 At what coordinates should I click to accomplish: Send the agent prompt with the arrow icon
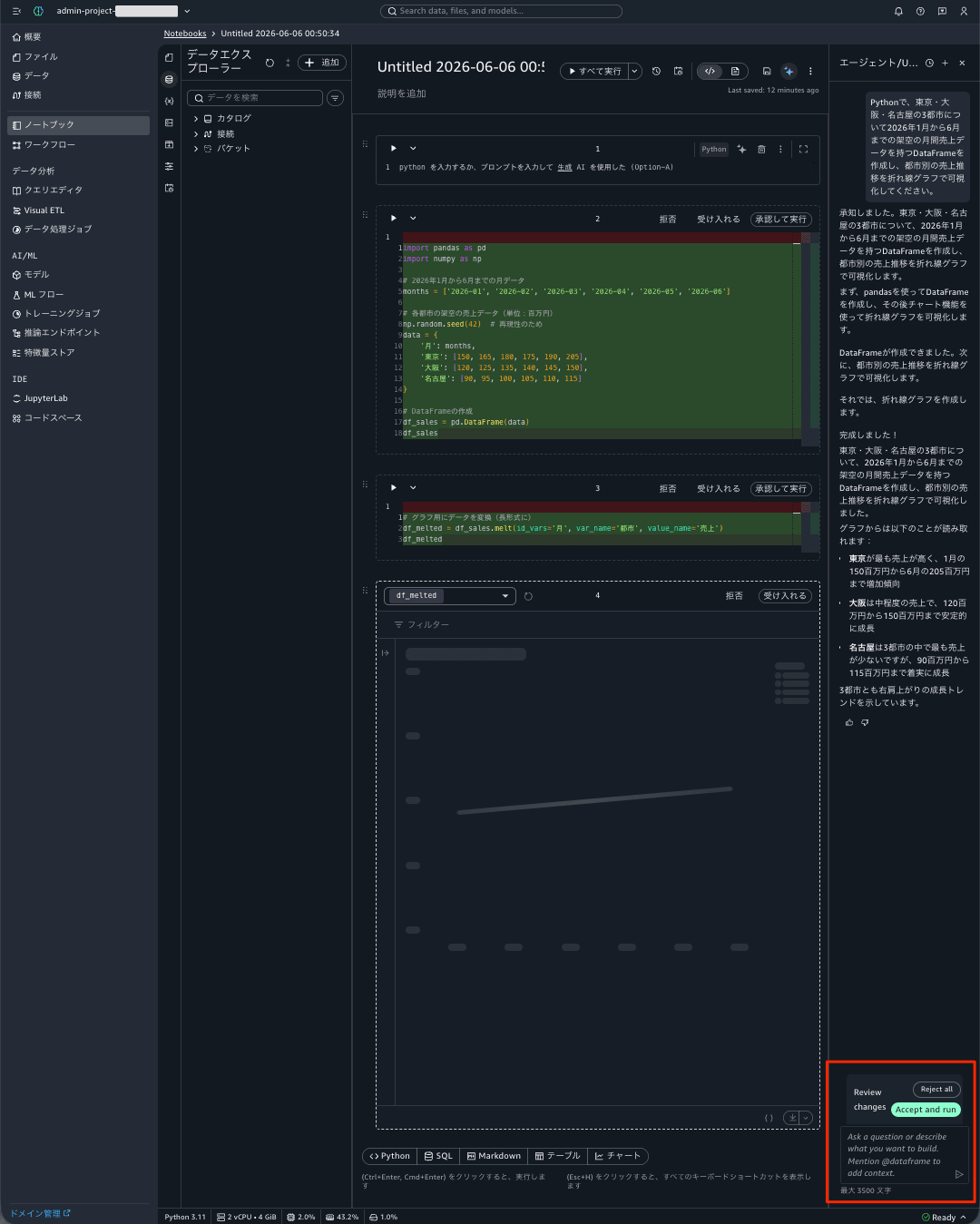point(959,1174)
